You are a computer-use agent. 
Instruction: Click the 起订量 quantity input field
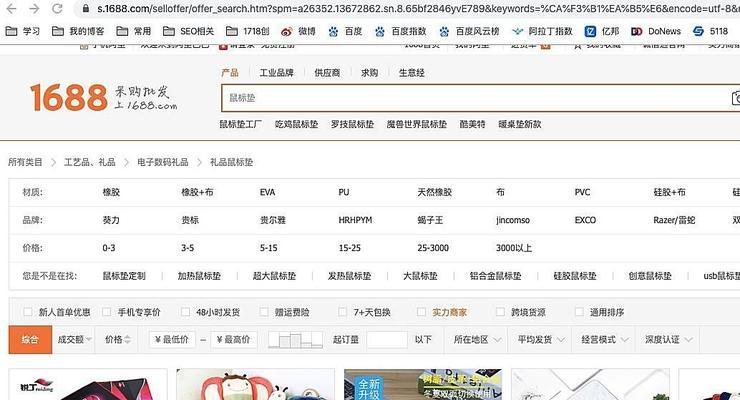(387, 340)
